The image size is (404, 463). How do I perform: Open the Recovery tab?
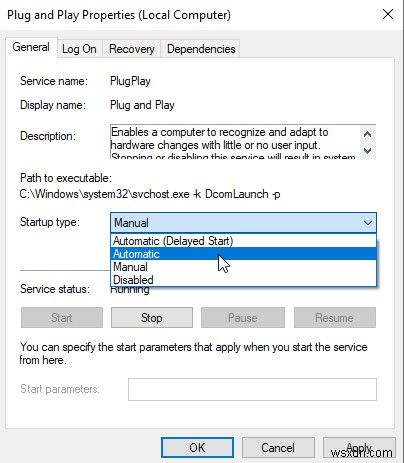132,49
